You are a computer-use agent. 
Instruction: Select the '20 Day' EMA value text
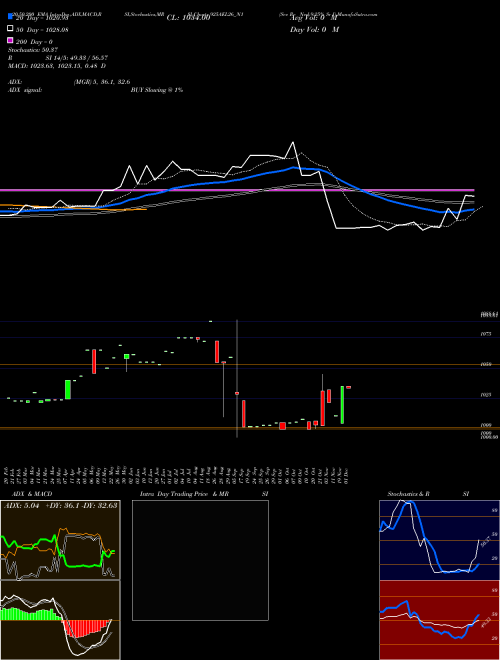click(x=42, y=18)
